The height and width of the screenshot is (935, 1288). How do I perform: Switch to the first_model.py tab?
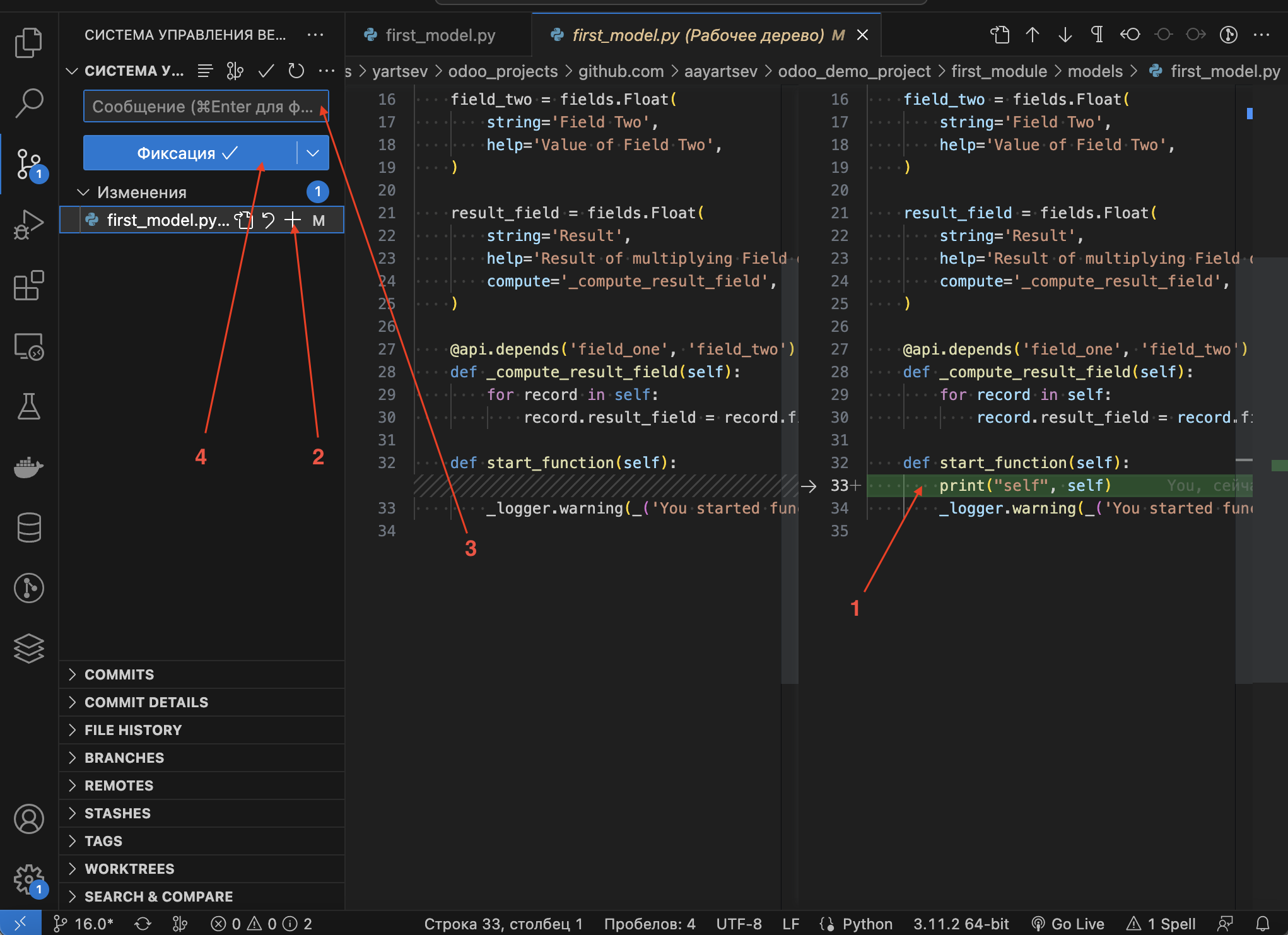pyautogui.click(x=439, y=35)
